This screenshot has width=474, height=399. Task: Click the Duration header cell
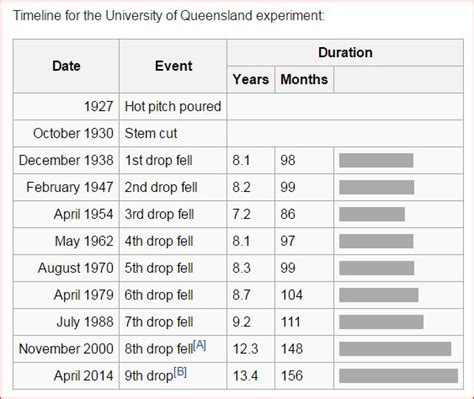point(345,53)
